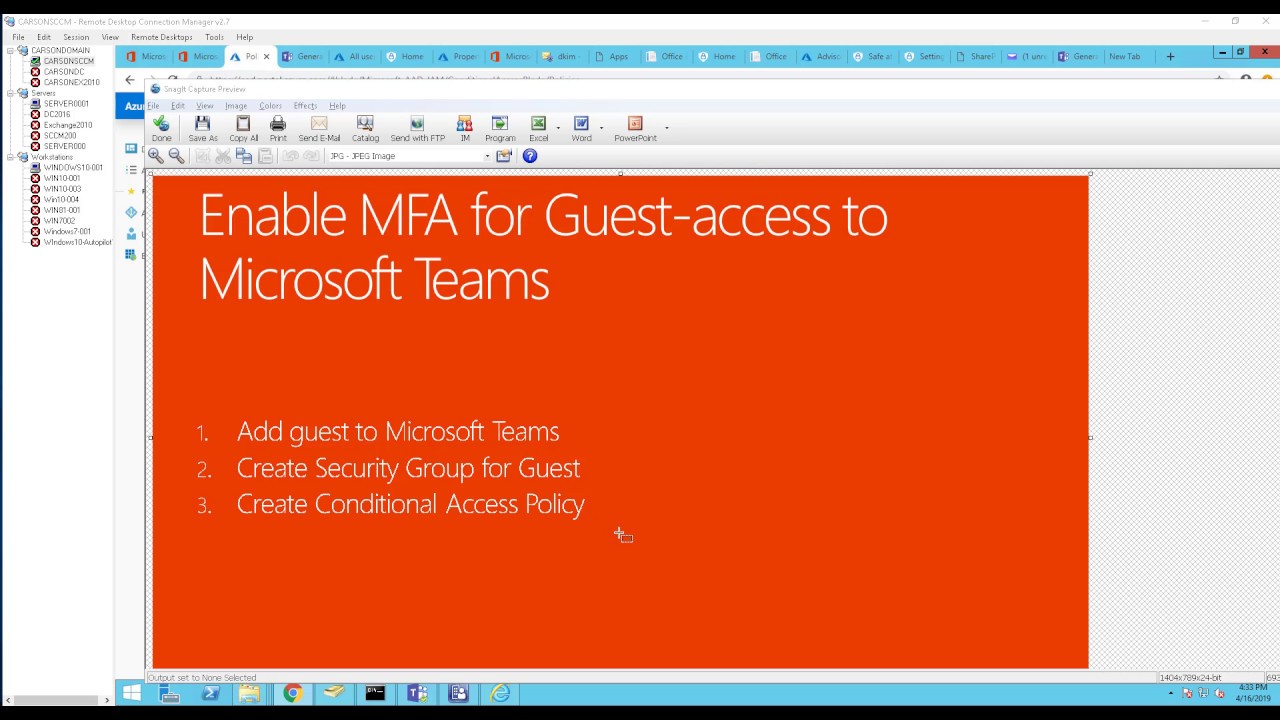Open Google Chrome from the taskbar
The width and height of the screenshot is (1280, 720).
pos(292,693)
